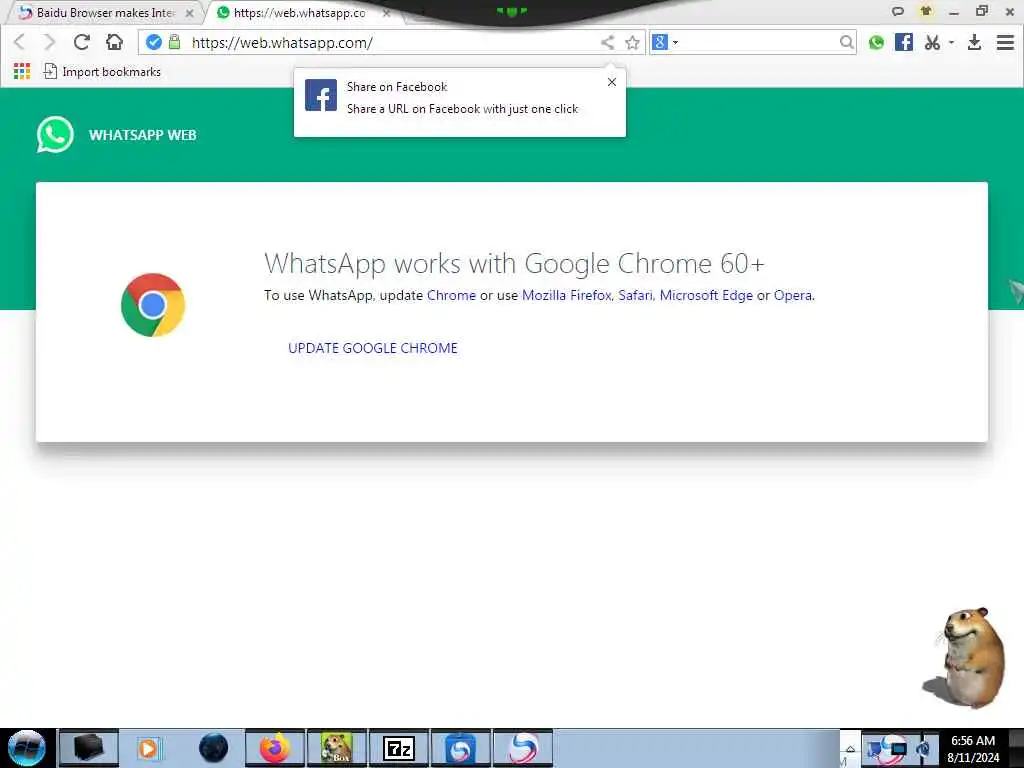
Task: Close the web.whatsapp.com tab
Action: pyautogui.click(x=387, y=13)
